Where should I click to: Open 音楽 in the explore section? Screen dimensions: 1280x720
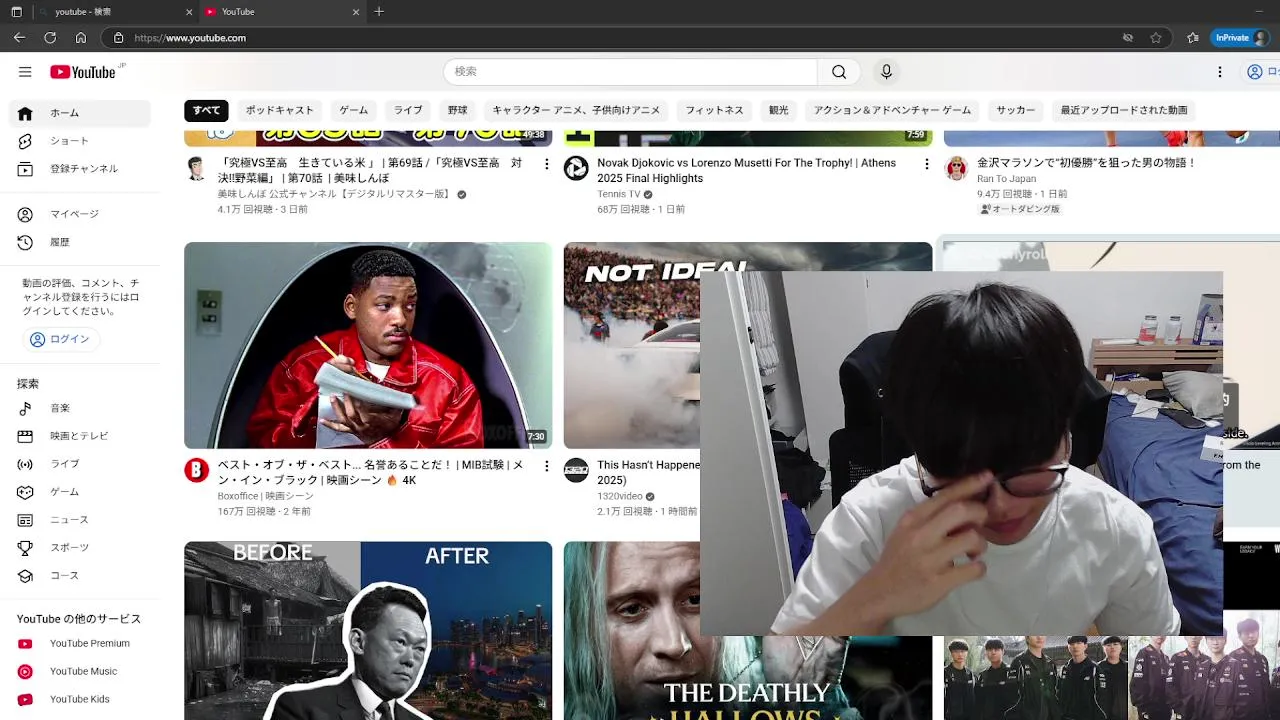coord(80,408)
